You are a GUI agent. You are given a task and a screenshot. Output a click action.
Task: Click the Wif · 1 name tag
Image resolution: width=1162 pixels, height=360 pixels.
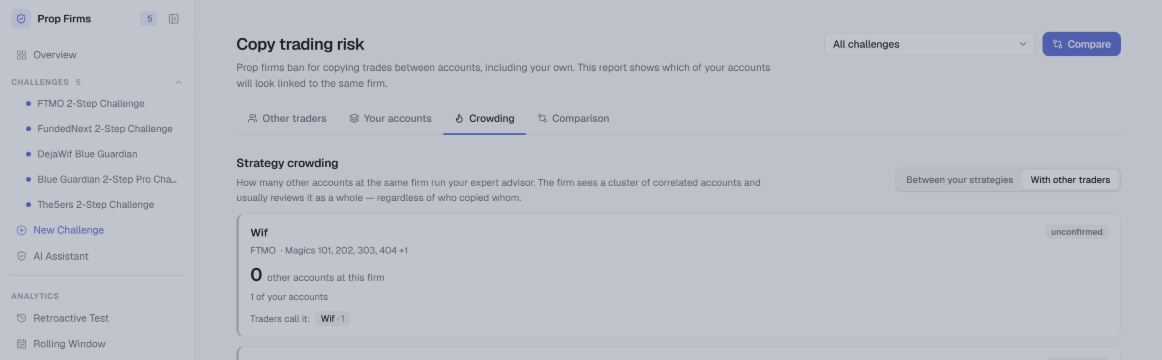332,319
